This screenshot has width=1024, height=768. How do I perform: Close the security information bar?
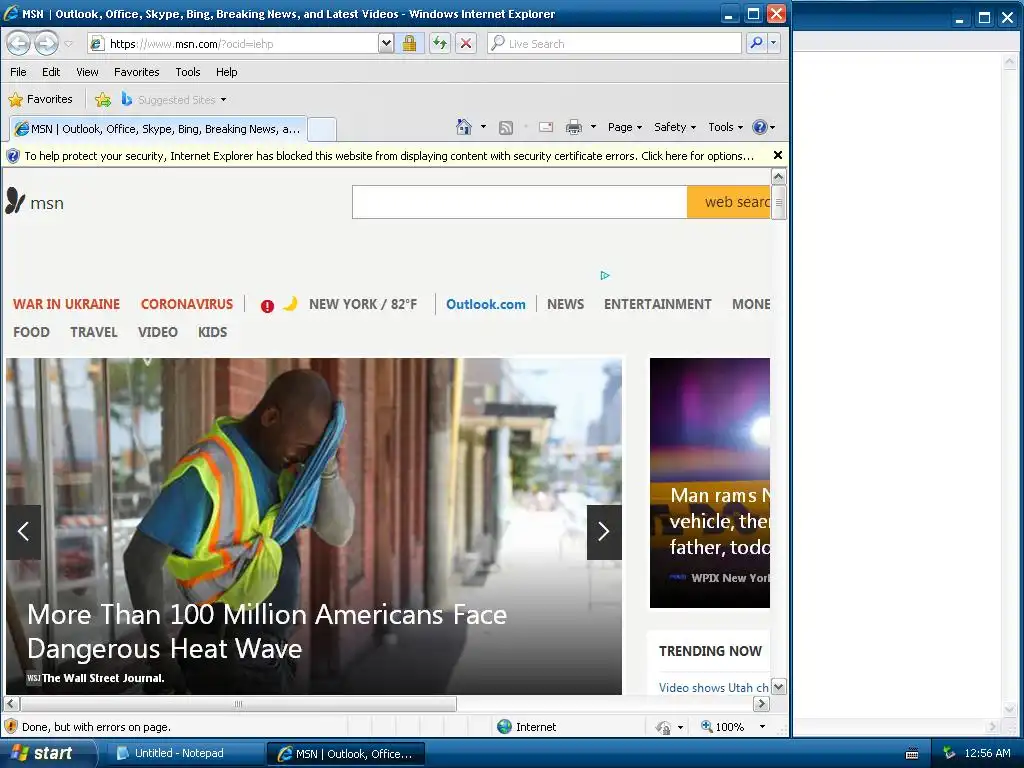tap(777, 155)
